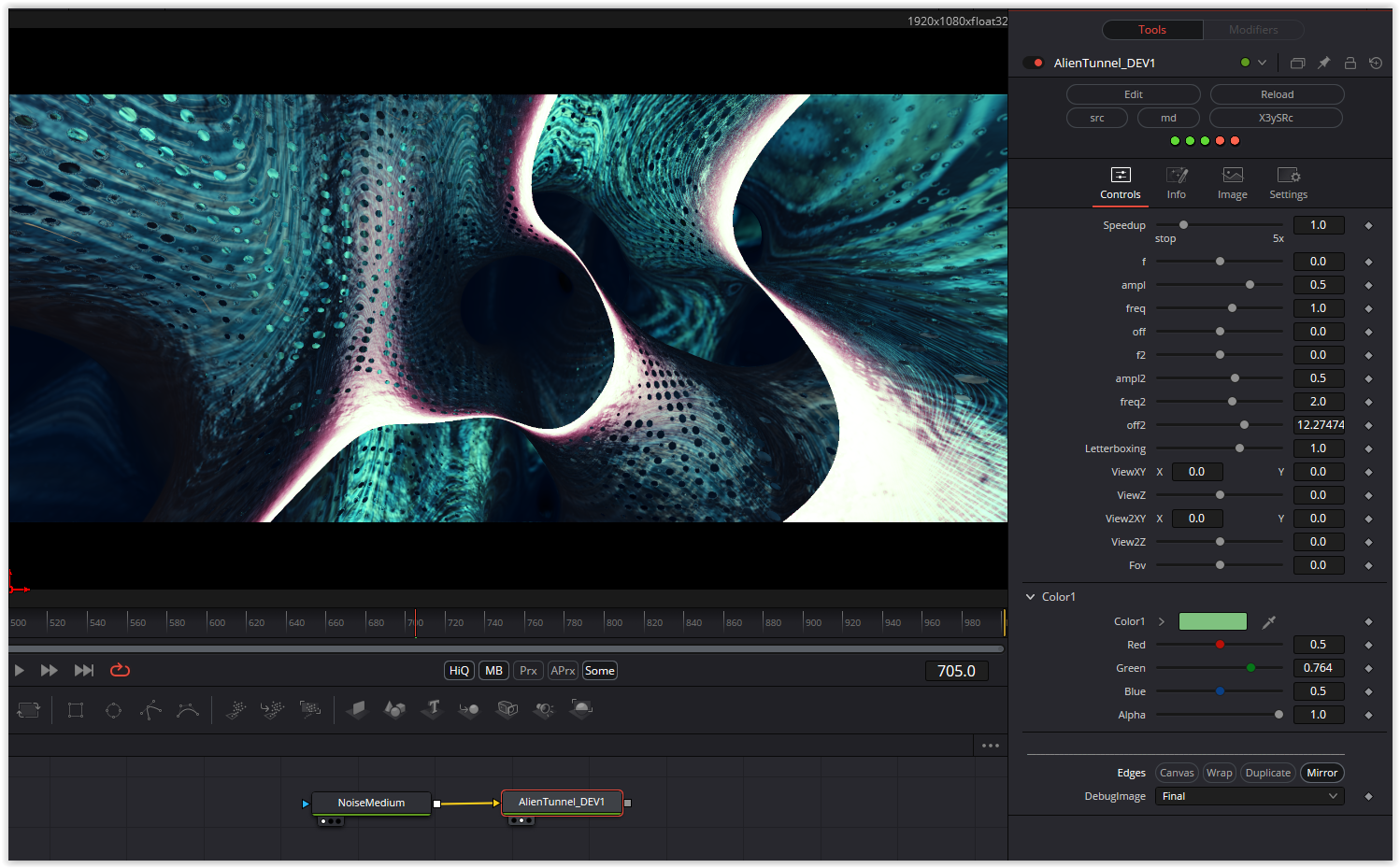Open the Image tab
The height and width of the screenshot is (868, 1400).
click(1232, 183)
